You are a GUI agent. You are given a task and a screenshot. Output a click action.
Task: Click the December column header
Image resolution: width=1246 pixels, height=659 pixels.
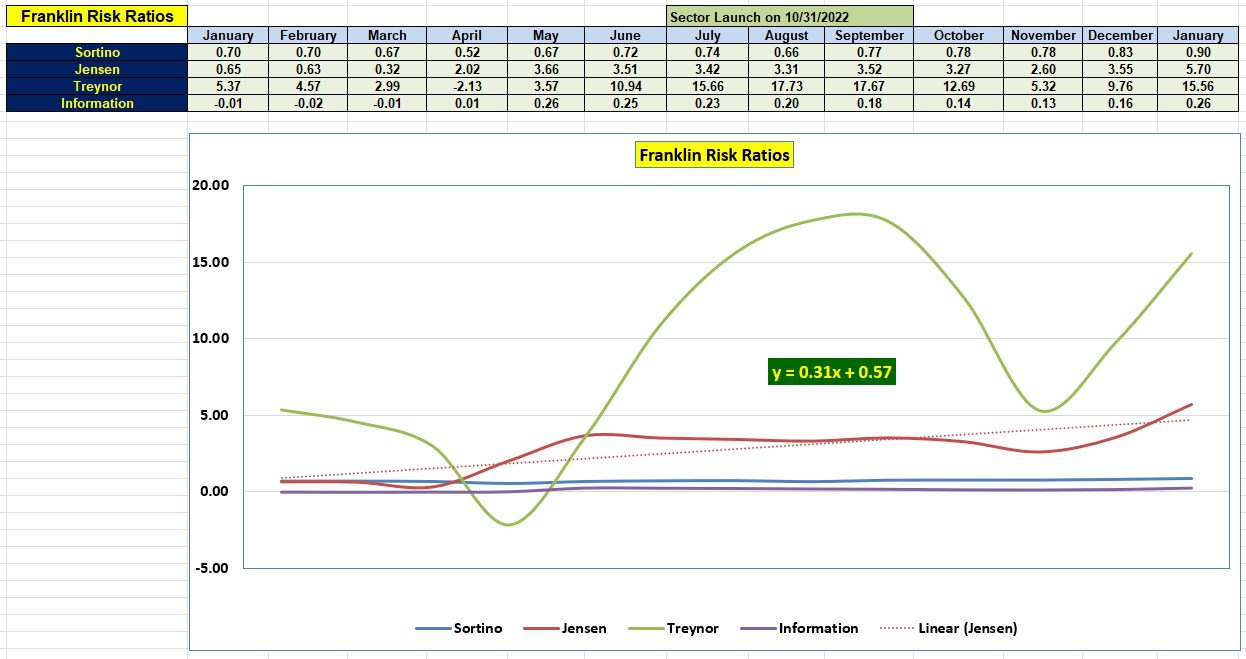pyautogui.click(x=1120, y=35)
